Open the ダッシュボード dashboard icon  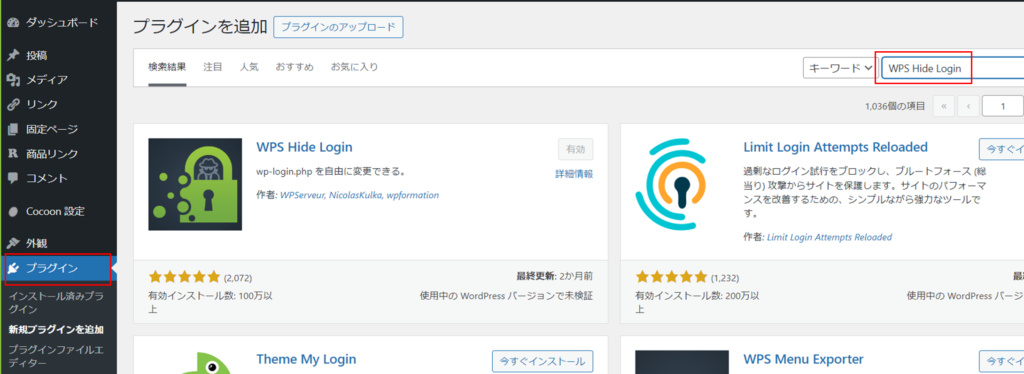(12, 23)
